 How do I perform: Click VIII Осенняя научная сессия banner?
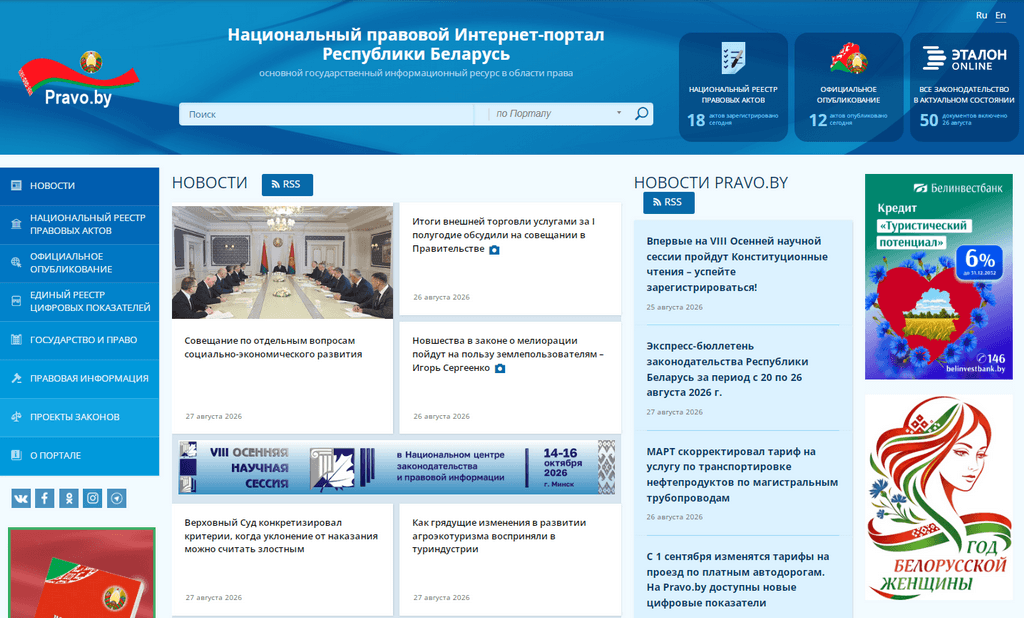[396, 468]
